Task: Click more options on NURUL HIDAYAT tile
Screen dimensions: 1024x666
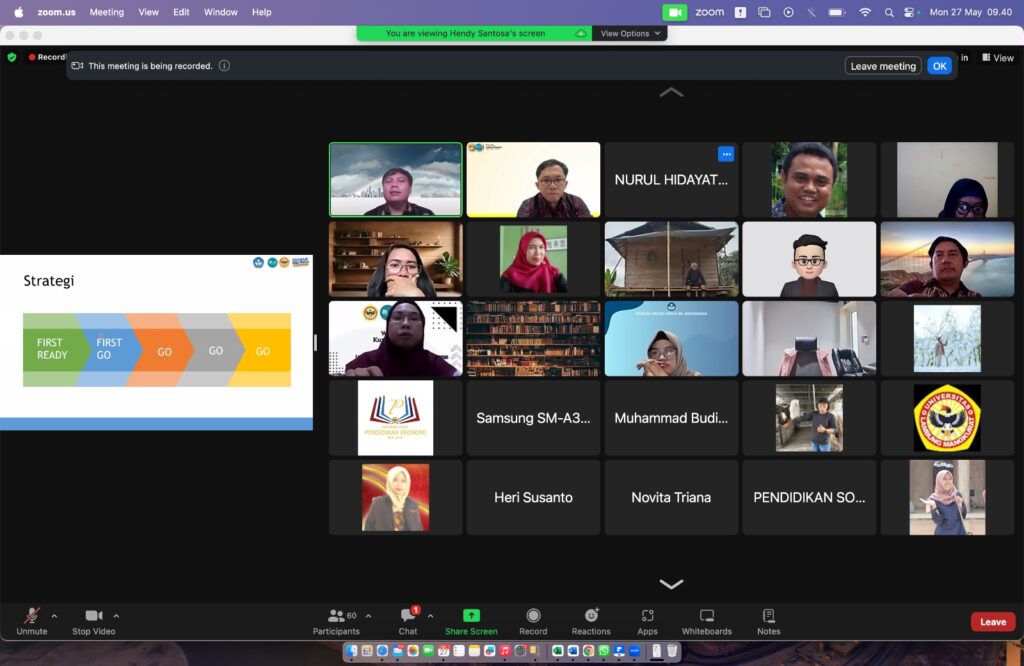Action: pos(726,154)
